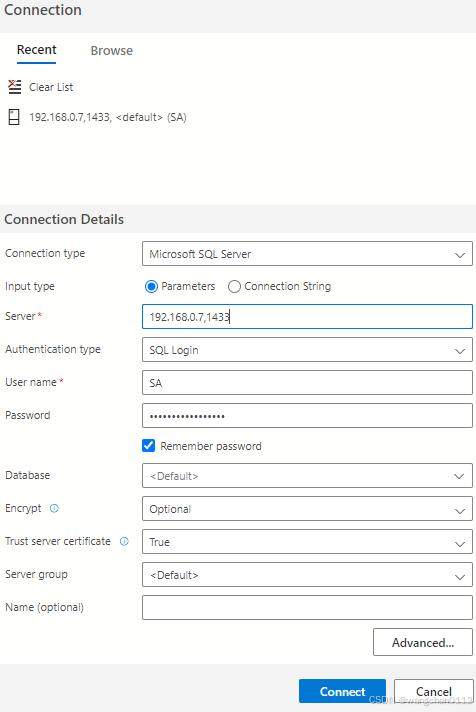Switch to the Browse tab
Viewport: 476px width, 712px height.
[x=112, y=50]
